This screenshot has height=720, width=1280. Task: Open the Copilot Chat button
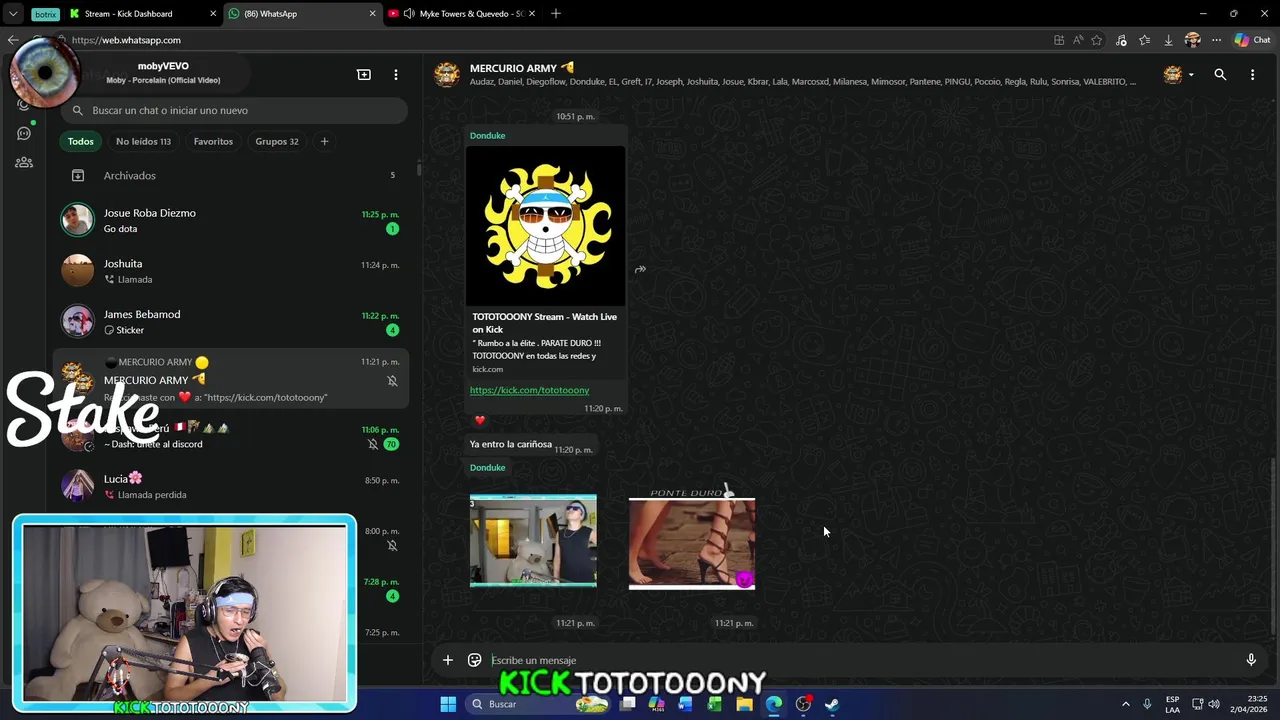coord(1252,40)
